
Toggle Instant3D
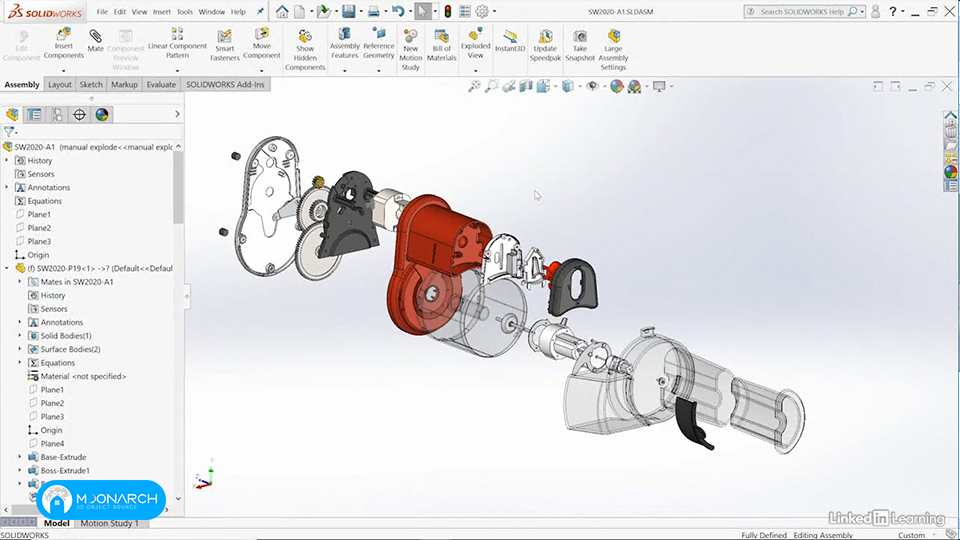point(510,40)
